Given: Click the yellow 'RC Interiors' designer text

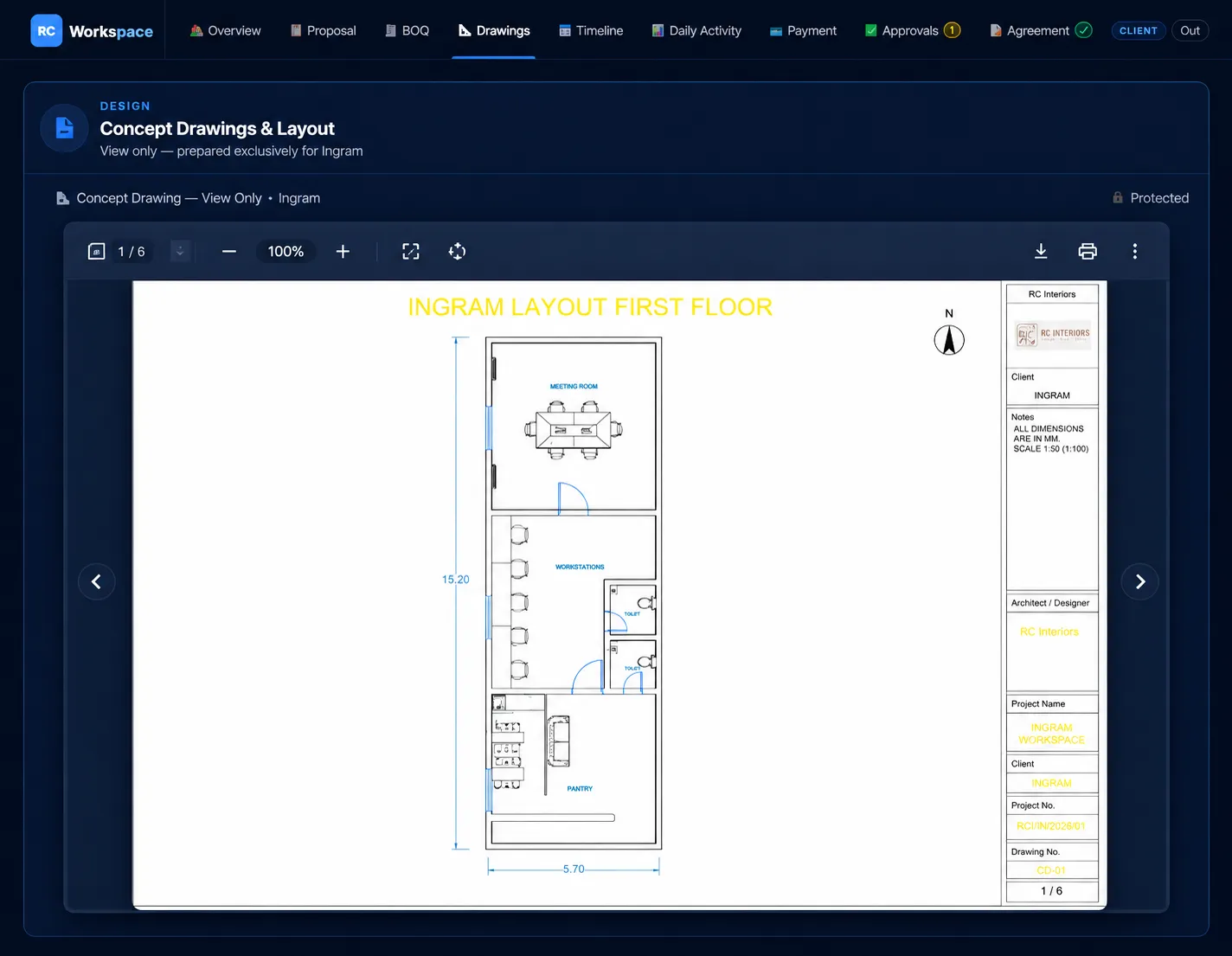Looking at the screenshot, I should pyautogui.click(x=1049, y=632).
